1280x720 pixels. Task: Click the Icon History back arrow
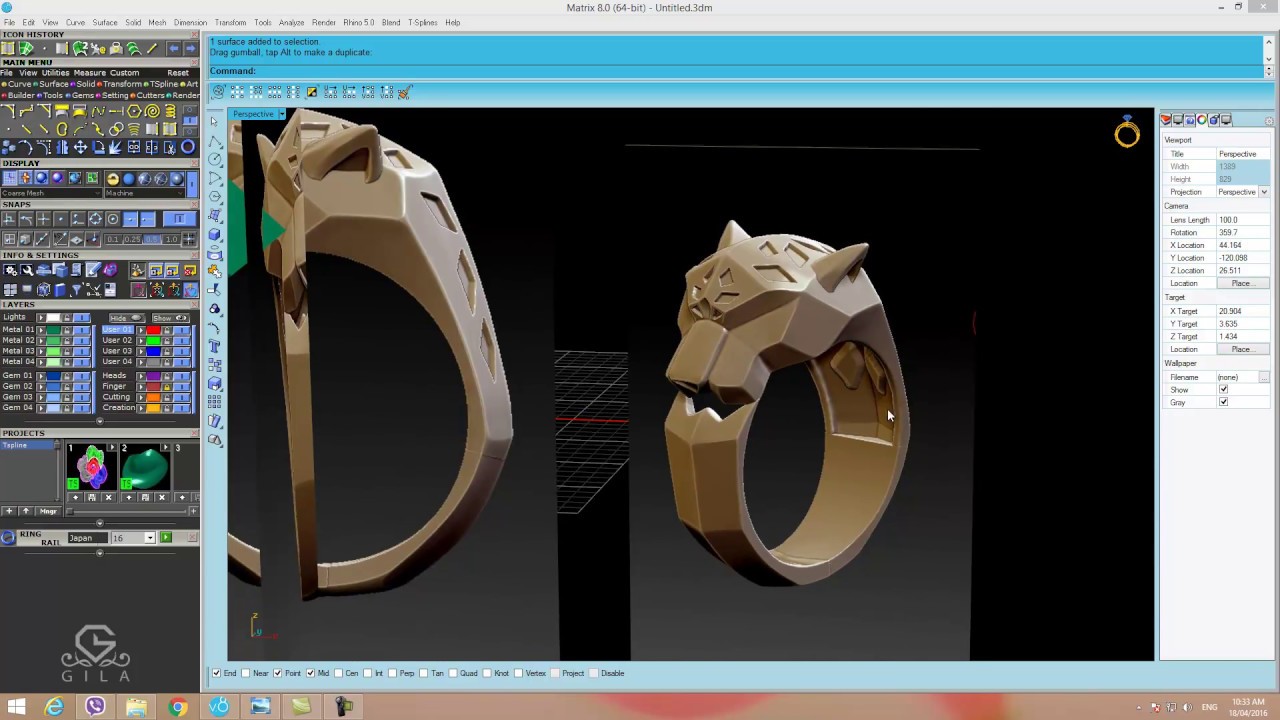click(x=173, y=48)
